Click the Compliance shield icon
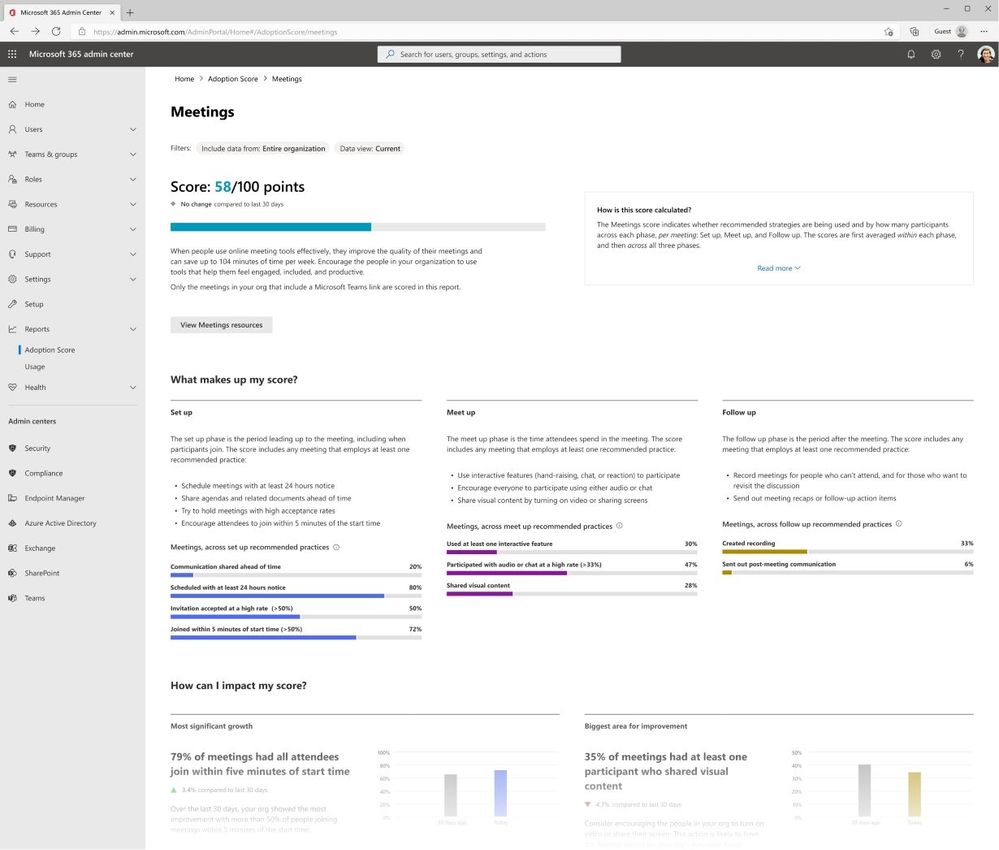The image size is (999, 850). tap(12, 473)
